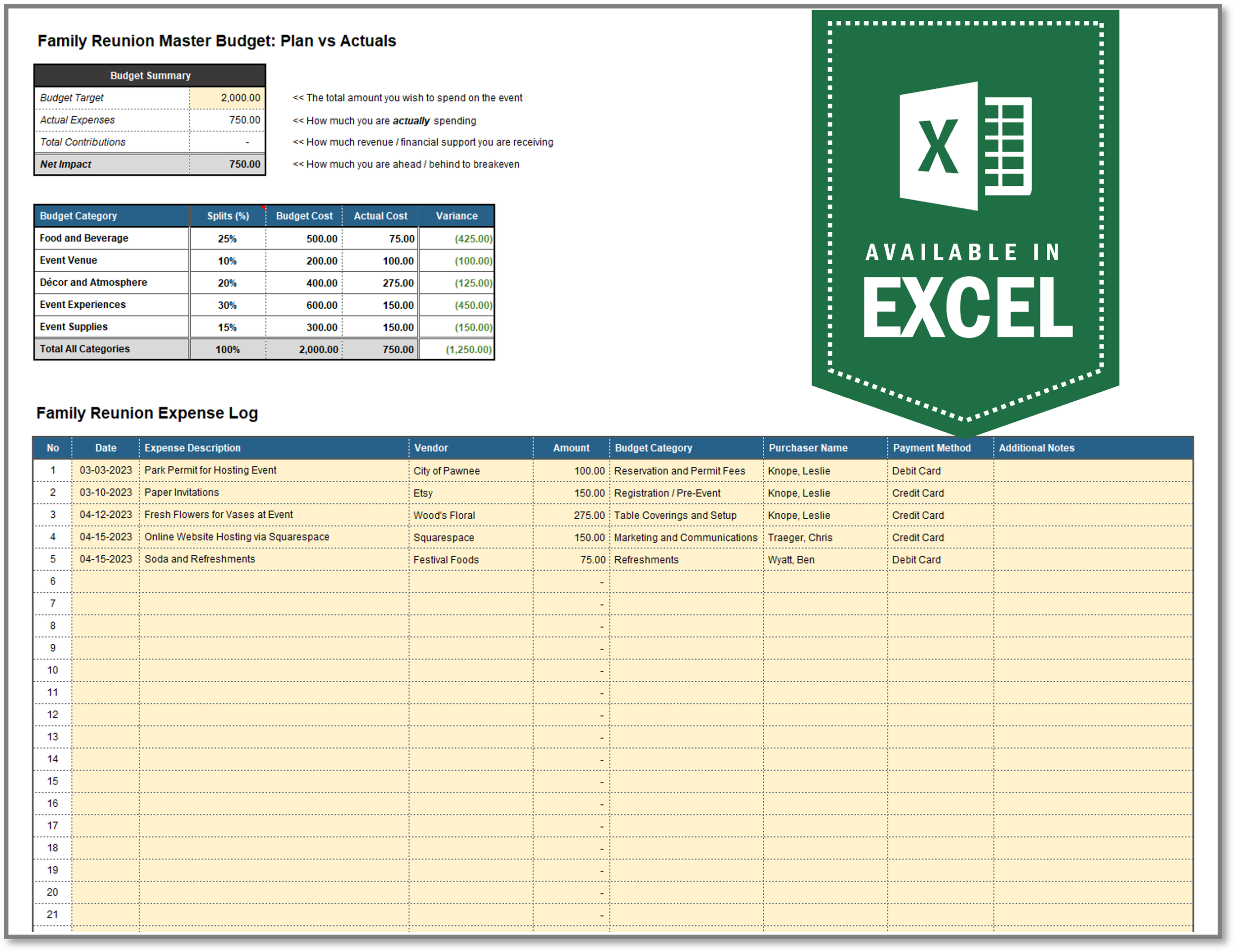The height and width of the screenshot is (952, 1235).
Task: Select the Food and Beverage splits percentage
Action: click(x=227, y=239)
